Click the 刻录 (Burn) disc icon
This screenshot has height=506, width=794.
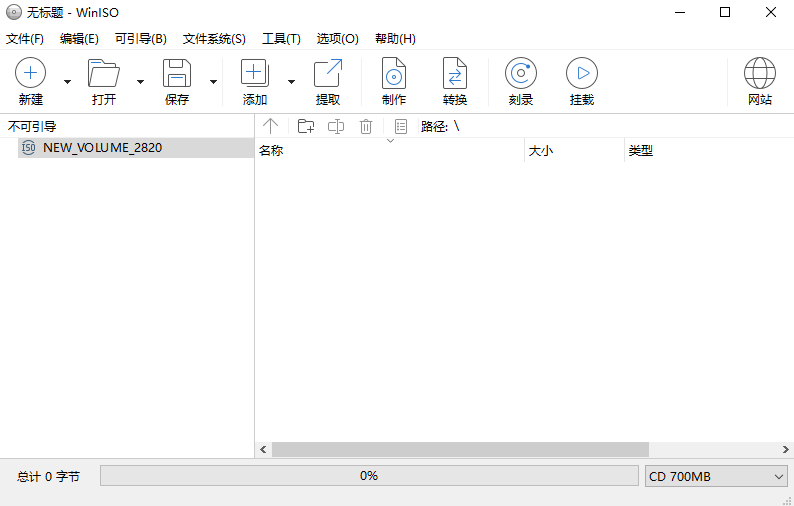[x=521, y=73]
